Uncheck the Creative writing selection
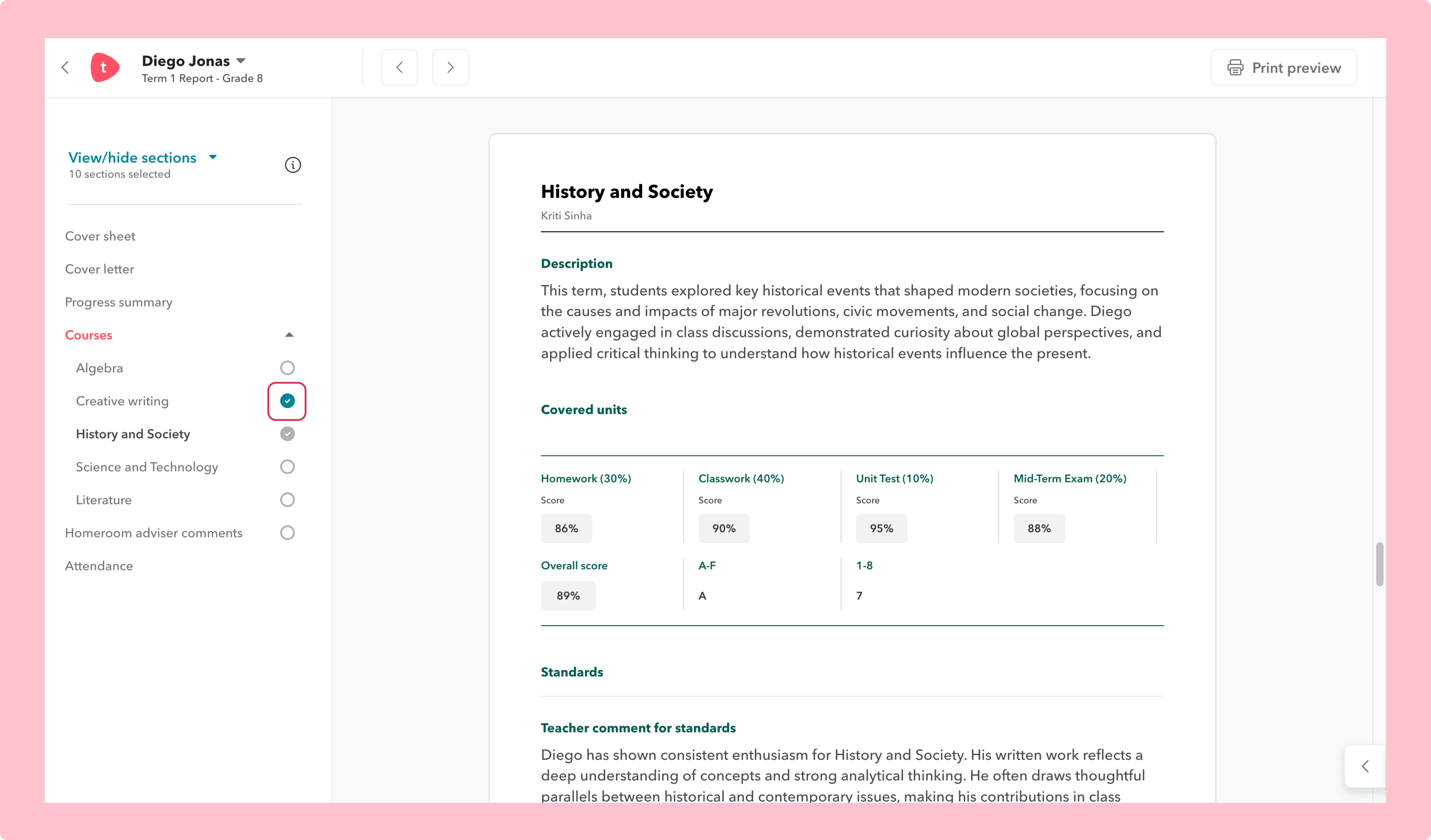Screen dimensions: 1431x840 point(287,401)
